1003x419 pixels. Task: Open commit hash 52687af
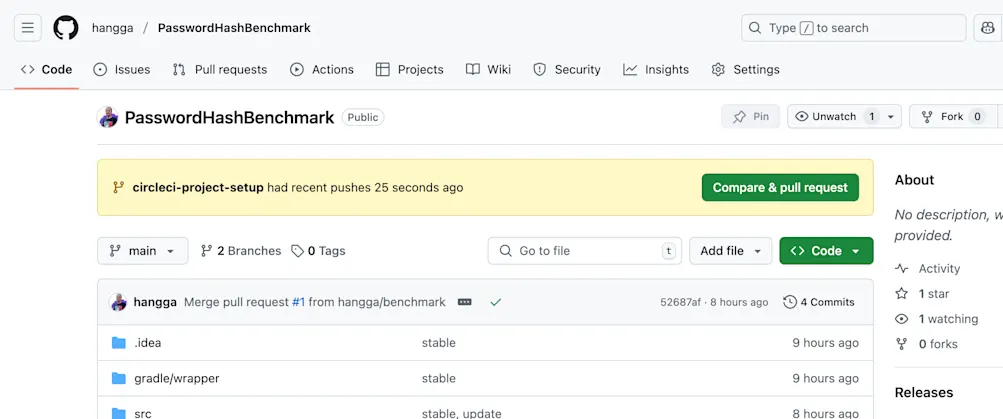681,302
